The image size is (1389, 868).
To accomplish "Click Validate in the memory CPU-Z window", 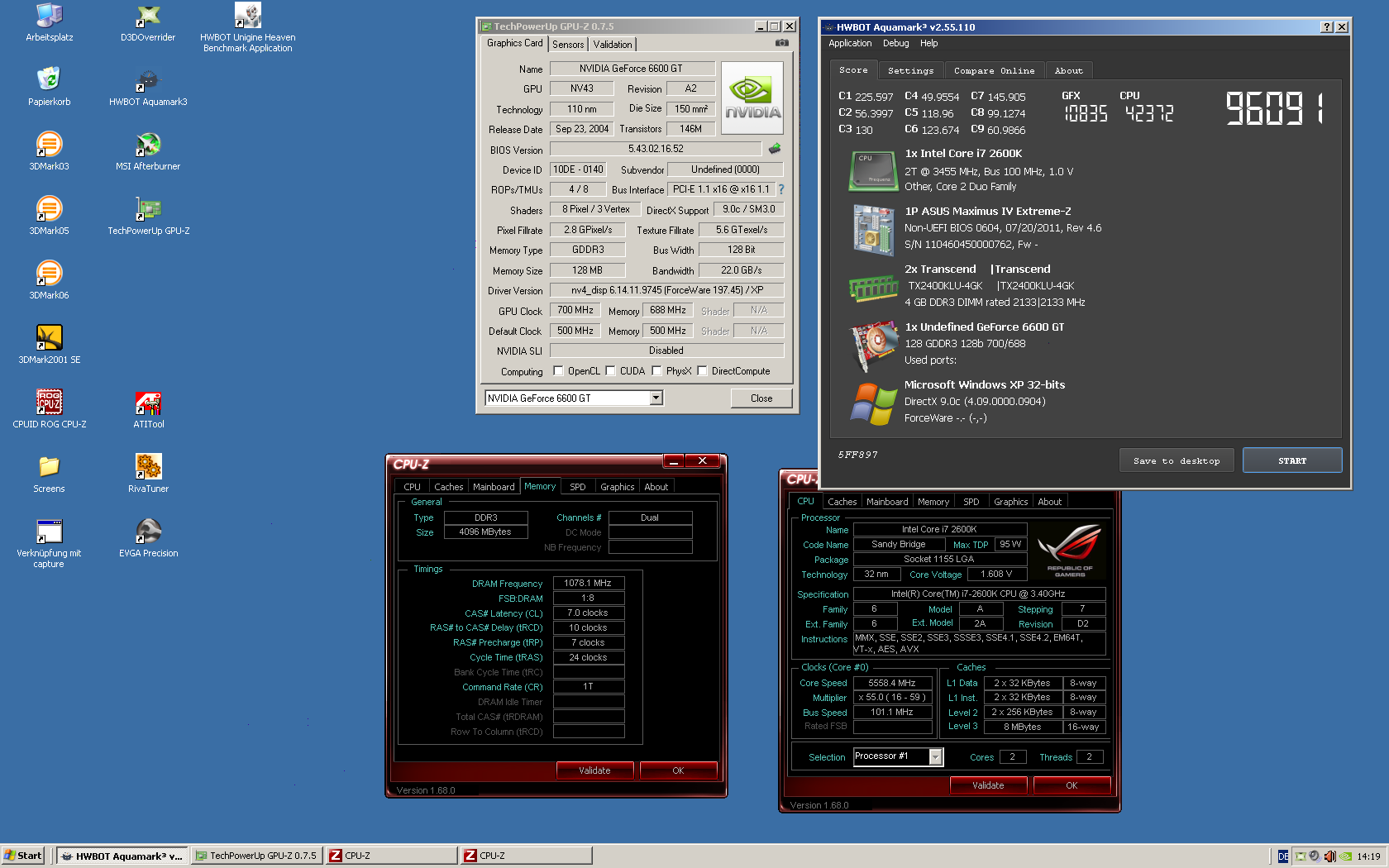I will pyautogui.click(x=594, y=770).
